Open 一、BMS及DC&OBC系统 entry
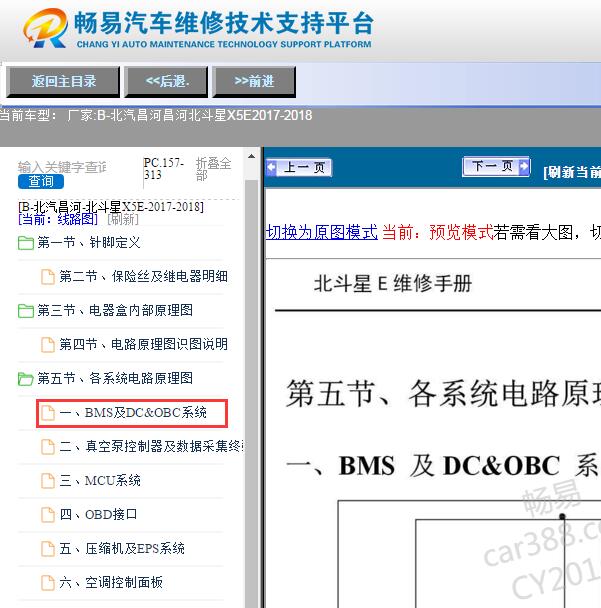 pos(133,413)
